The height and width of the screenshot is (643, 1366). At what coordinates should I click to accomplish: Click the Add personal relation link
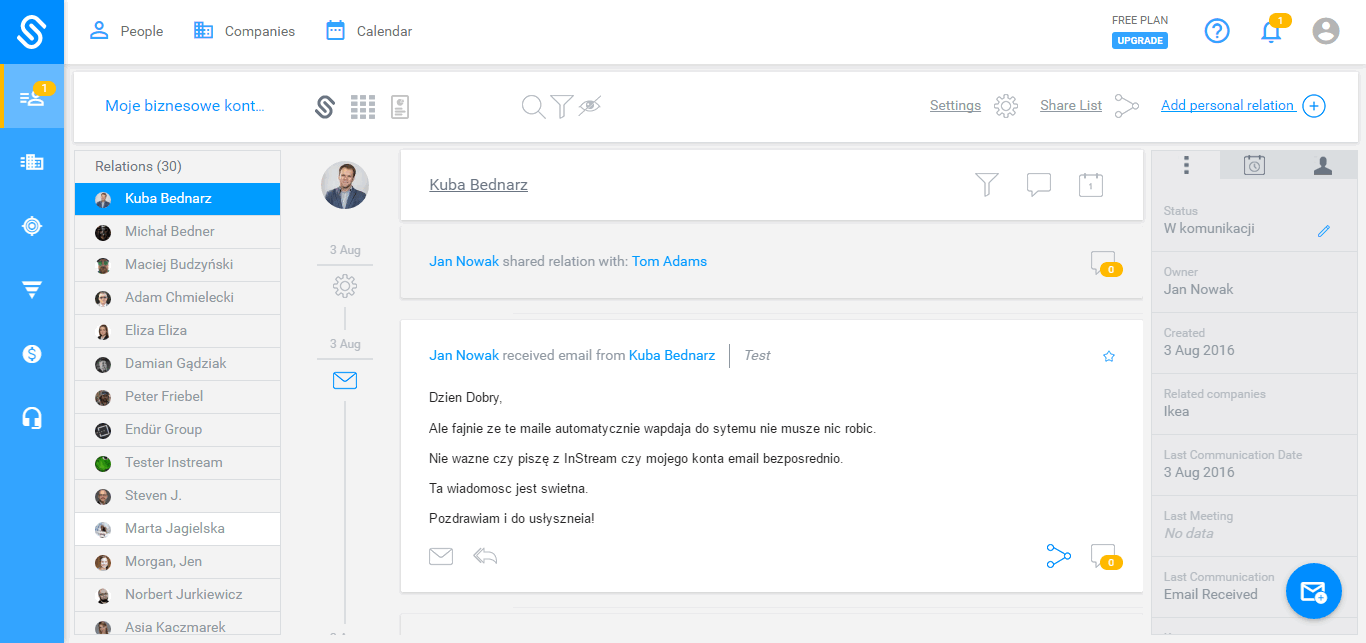[1228, 105]
